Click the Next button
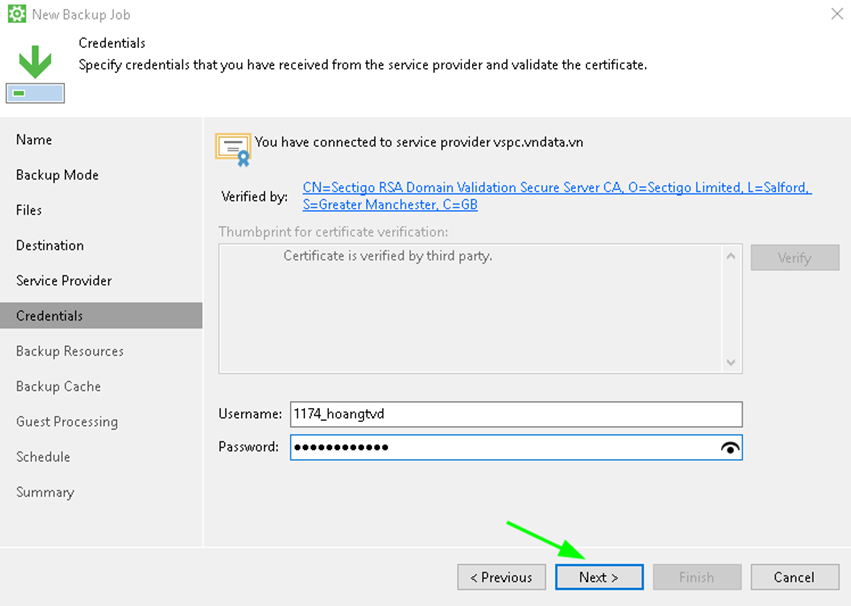The image size is (851, 606). click(x=598, y=577)
